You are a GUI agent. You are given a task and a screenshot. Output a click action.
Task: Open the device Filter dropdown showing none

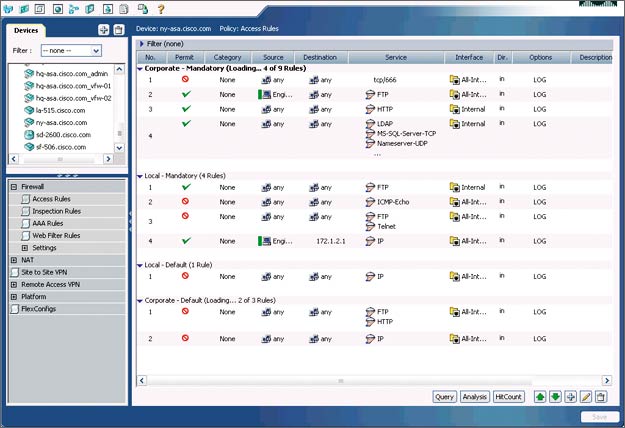71,51
